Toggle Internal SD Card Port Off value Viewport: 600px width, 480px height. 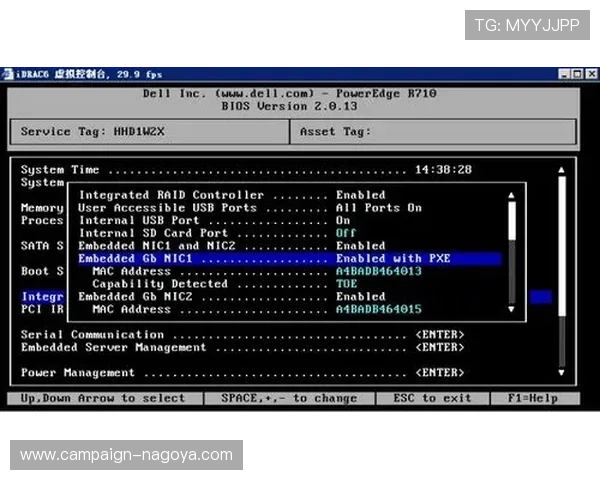point(345,233)
